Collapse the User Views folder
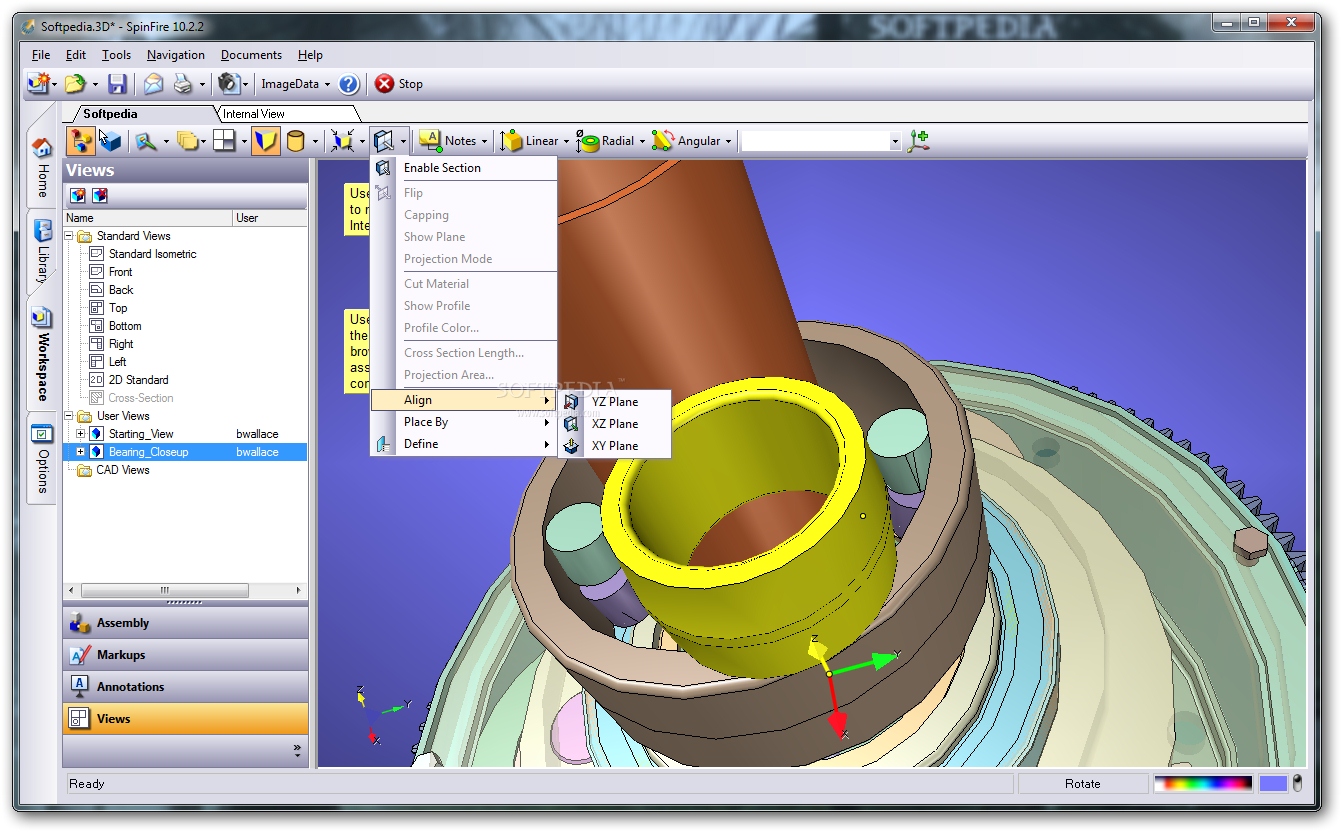 [69, 416]
